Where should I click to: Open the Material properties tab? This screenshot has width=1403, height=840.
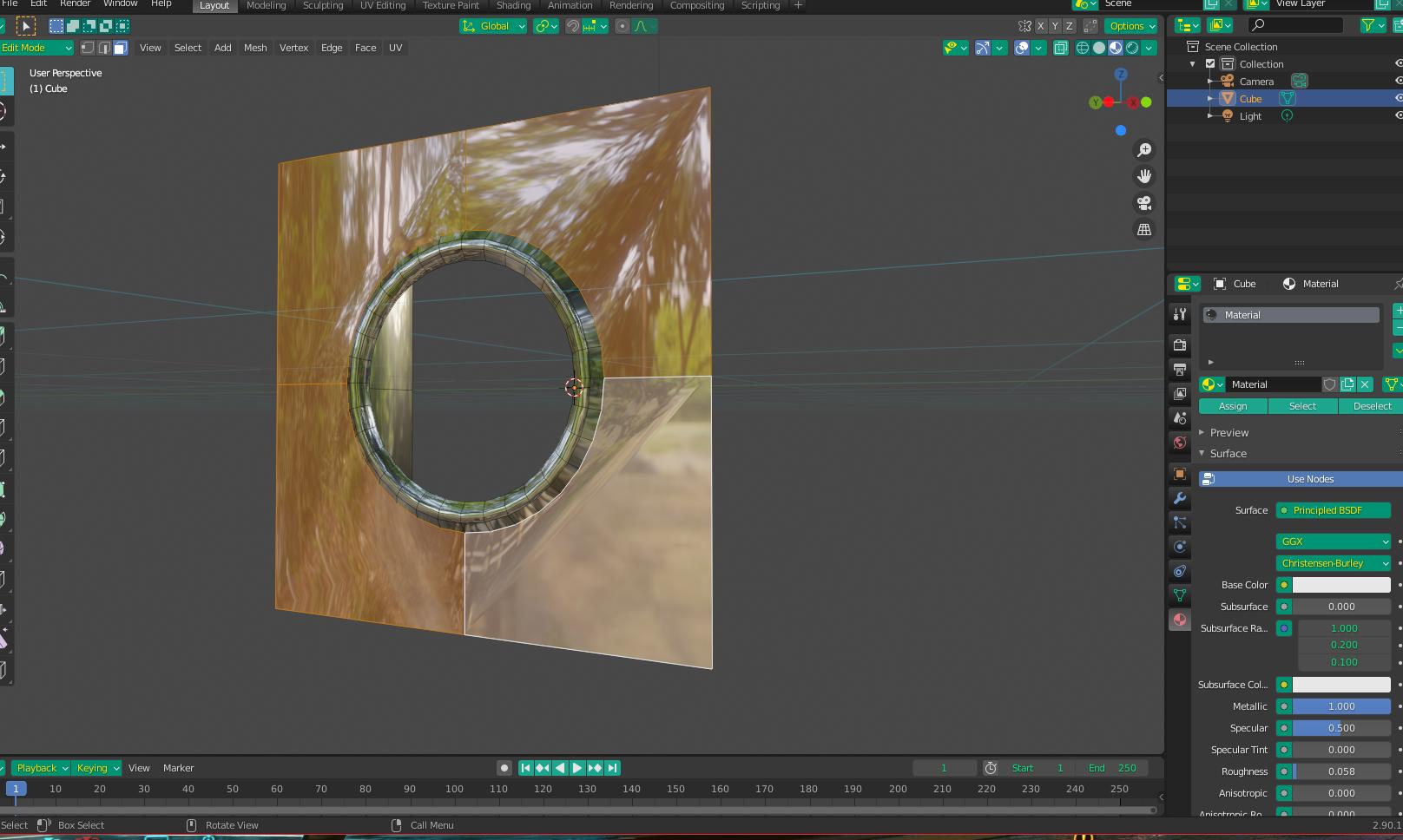click(1179, 620)
